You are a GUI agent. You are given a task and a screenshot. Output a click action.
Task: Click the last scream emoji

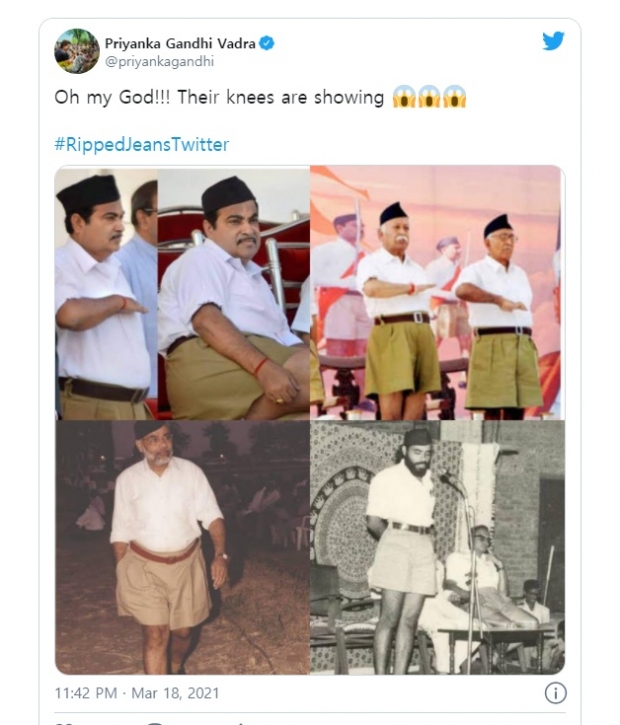(x=455, y=98)
